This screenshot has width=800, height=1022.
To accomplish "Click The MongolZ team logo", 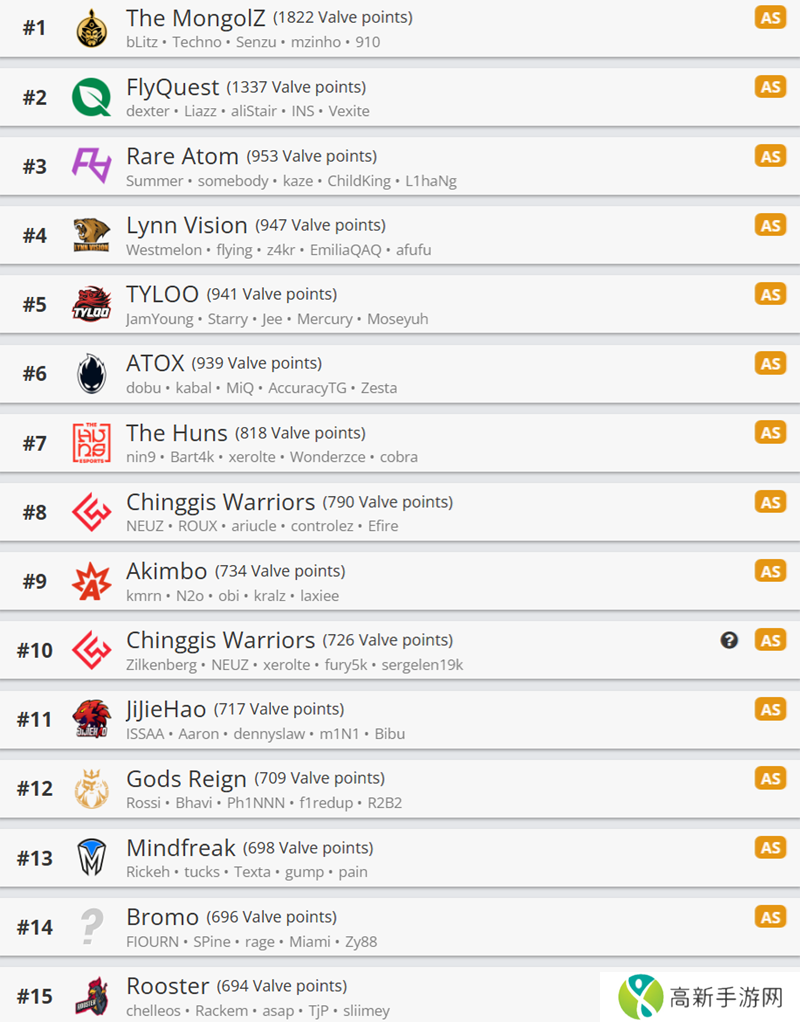I will [92, 29].
